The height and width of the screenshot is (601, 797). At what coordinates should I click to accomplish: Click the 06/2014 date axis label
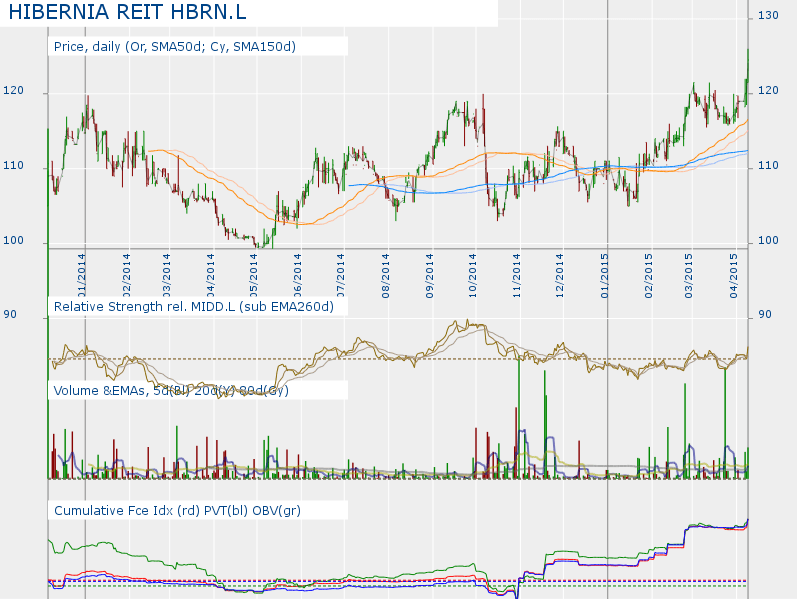point(297,276)
